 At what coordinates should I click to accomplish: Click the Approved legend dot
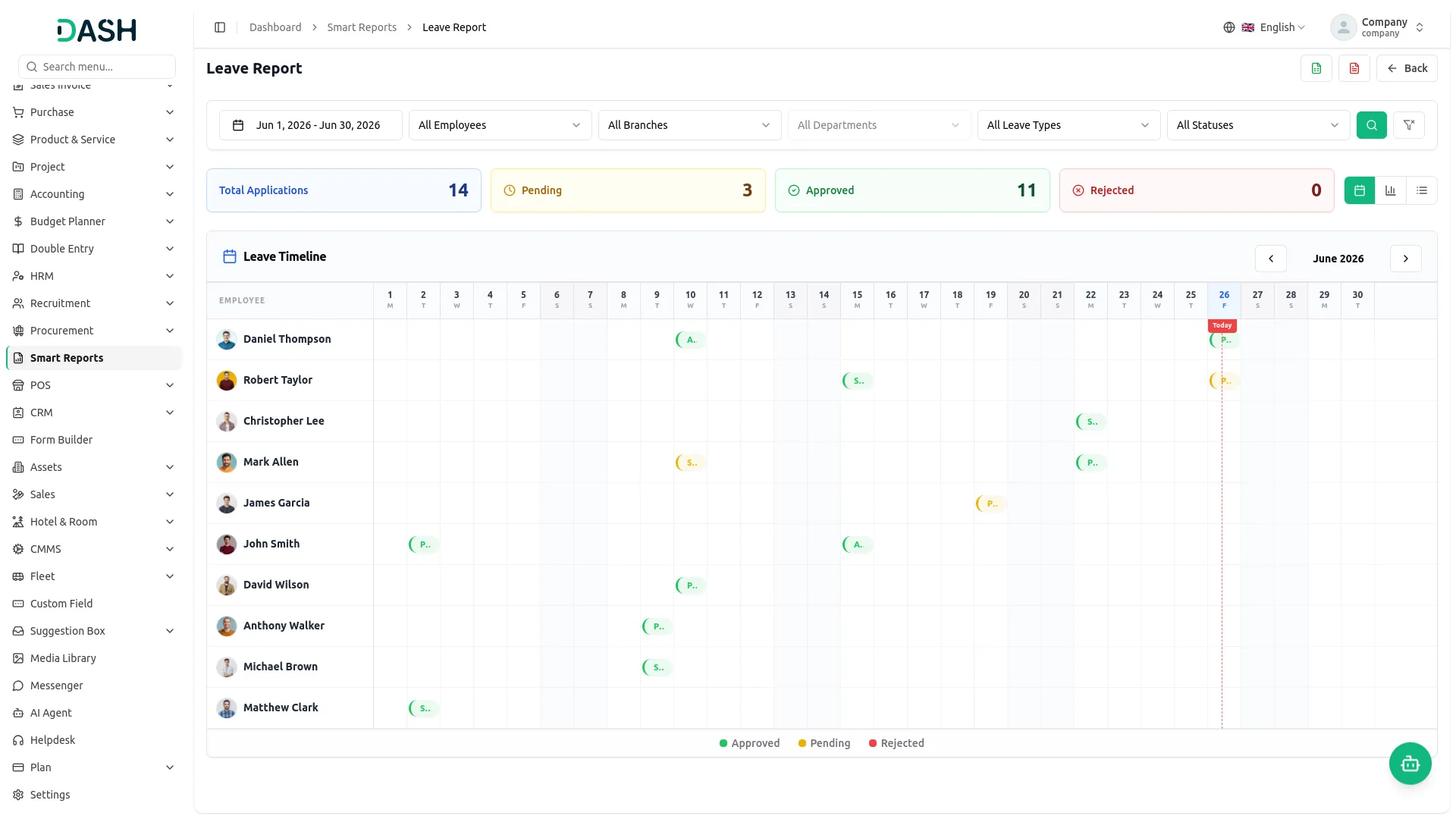[x=723, y=743]
